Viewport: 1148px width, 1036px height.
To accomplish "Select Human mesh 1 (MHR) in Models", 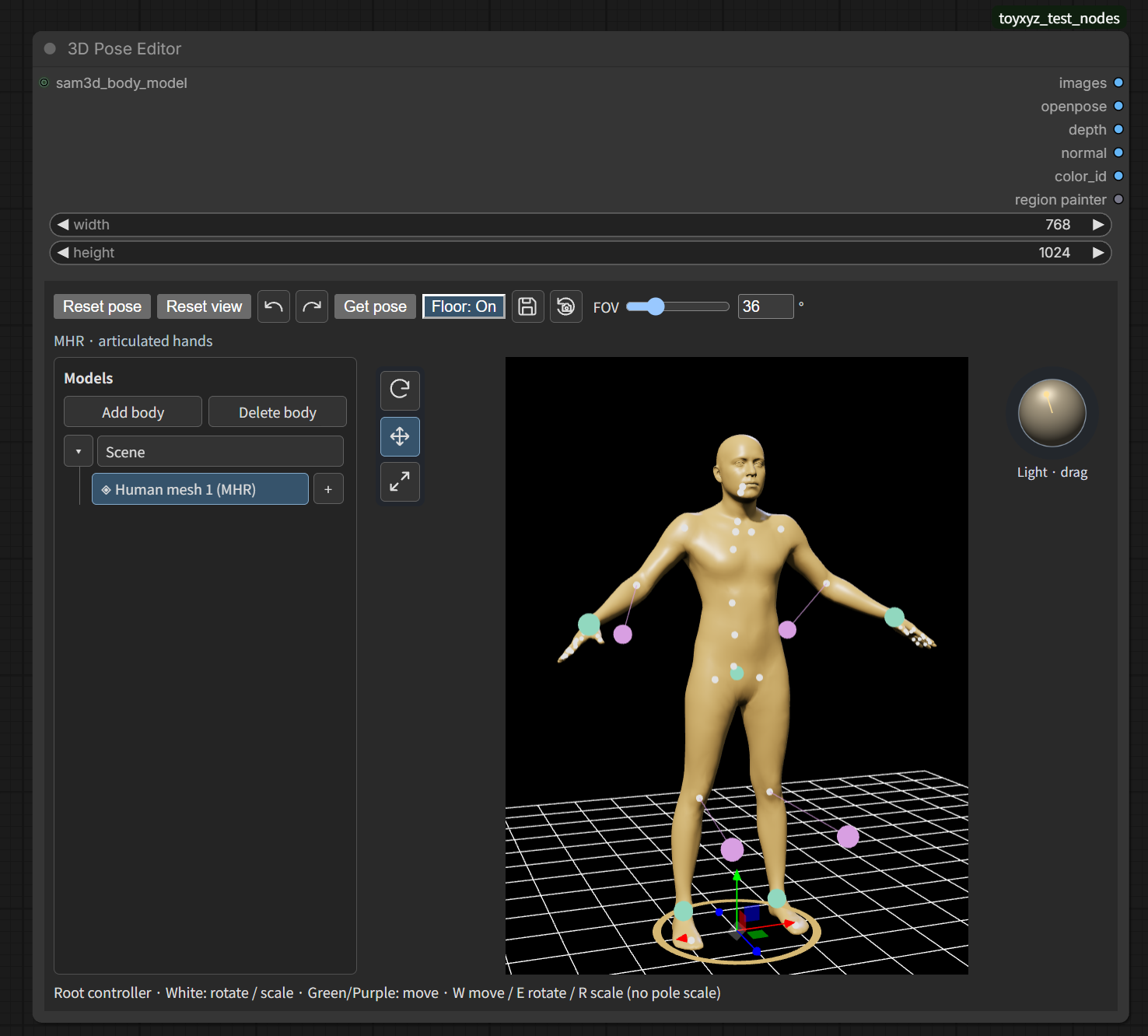I will click(200, 489).
